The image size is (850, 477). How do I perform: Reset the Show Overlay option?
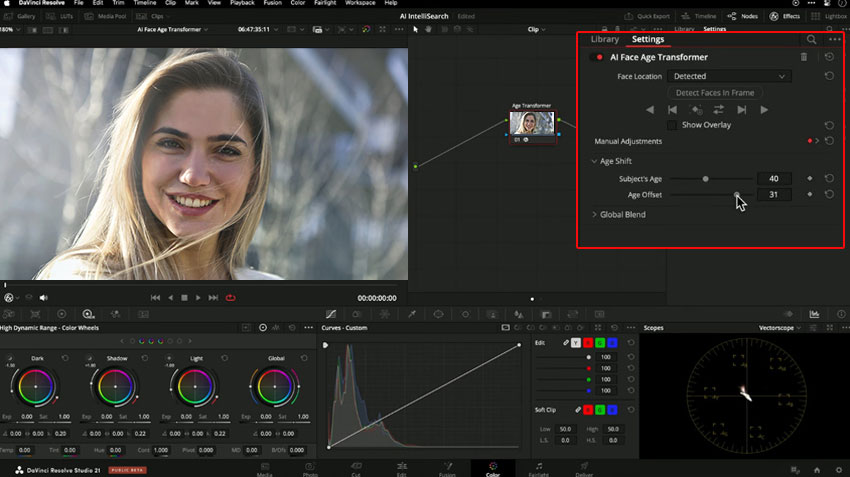829,125
